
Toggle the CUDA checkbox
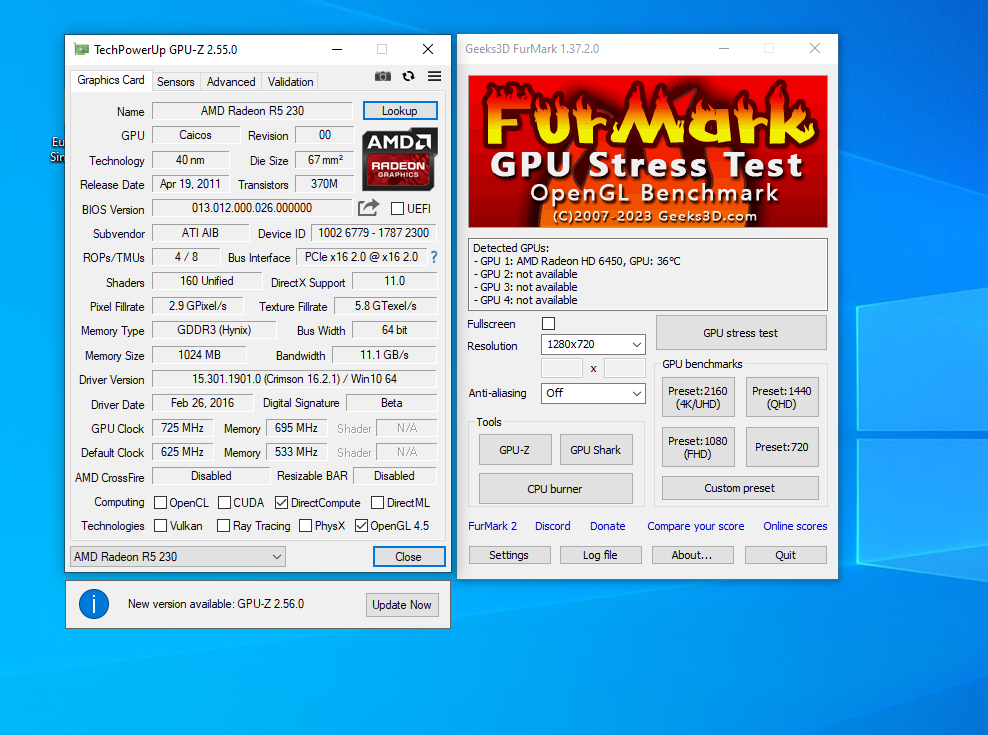click(224, 502)
